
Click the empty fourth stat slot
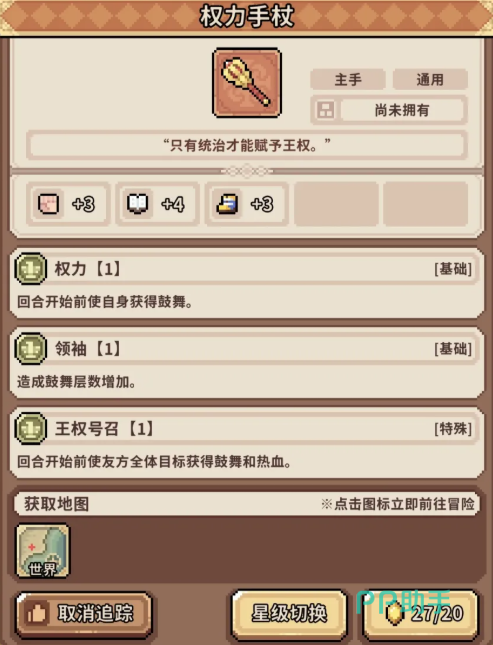point(336,204)
